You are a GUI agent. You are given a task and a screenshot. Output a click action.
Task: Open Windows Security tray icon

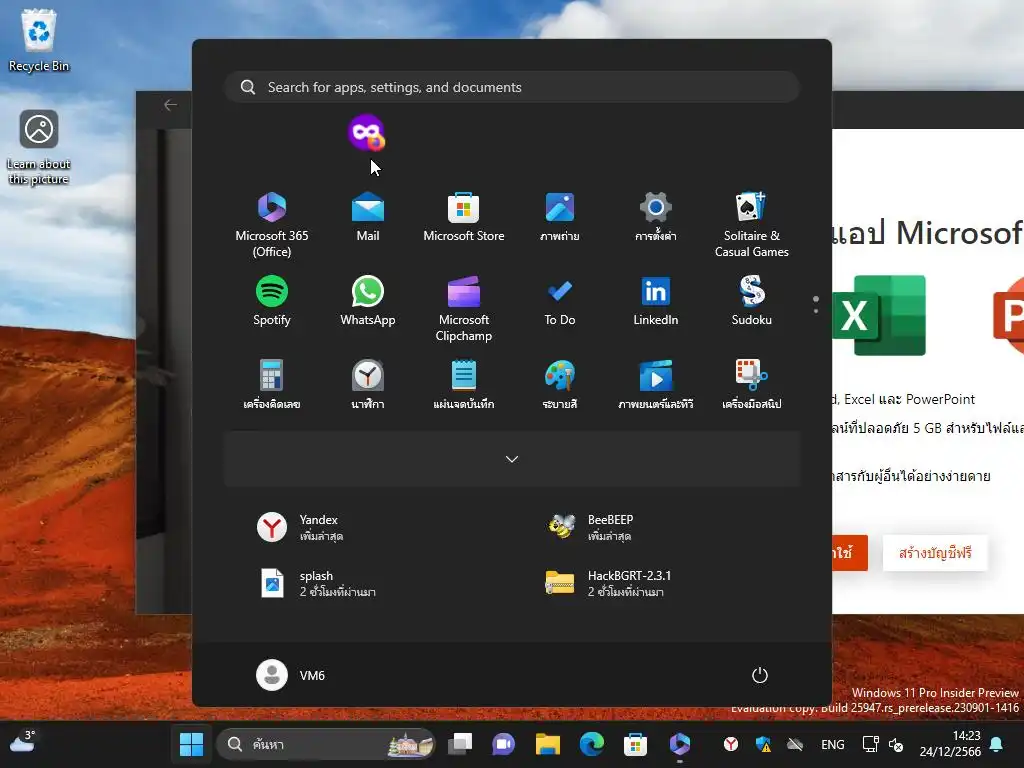[763, 744]
